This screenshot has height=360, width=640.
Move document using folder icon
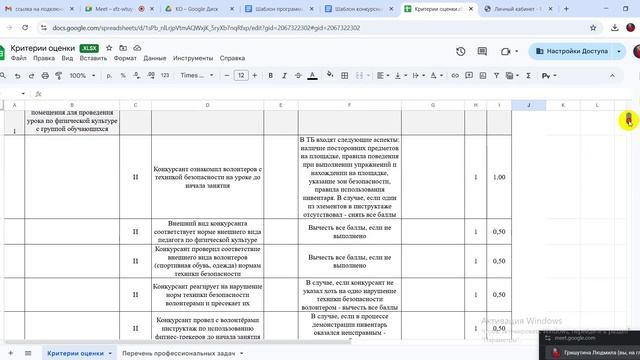click(123, 48)
